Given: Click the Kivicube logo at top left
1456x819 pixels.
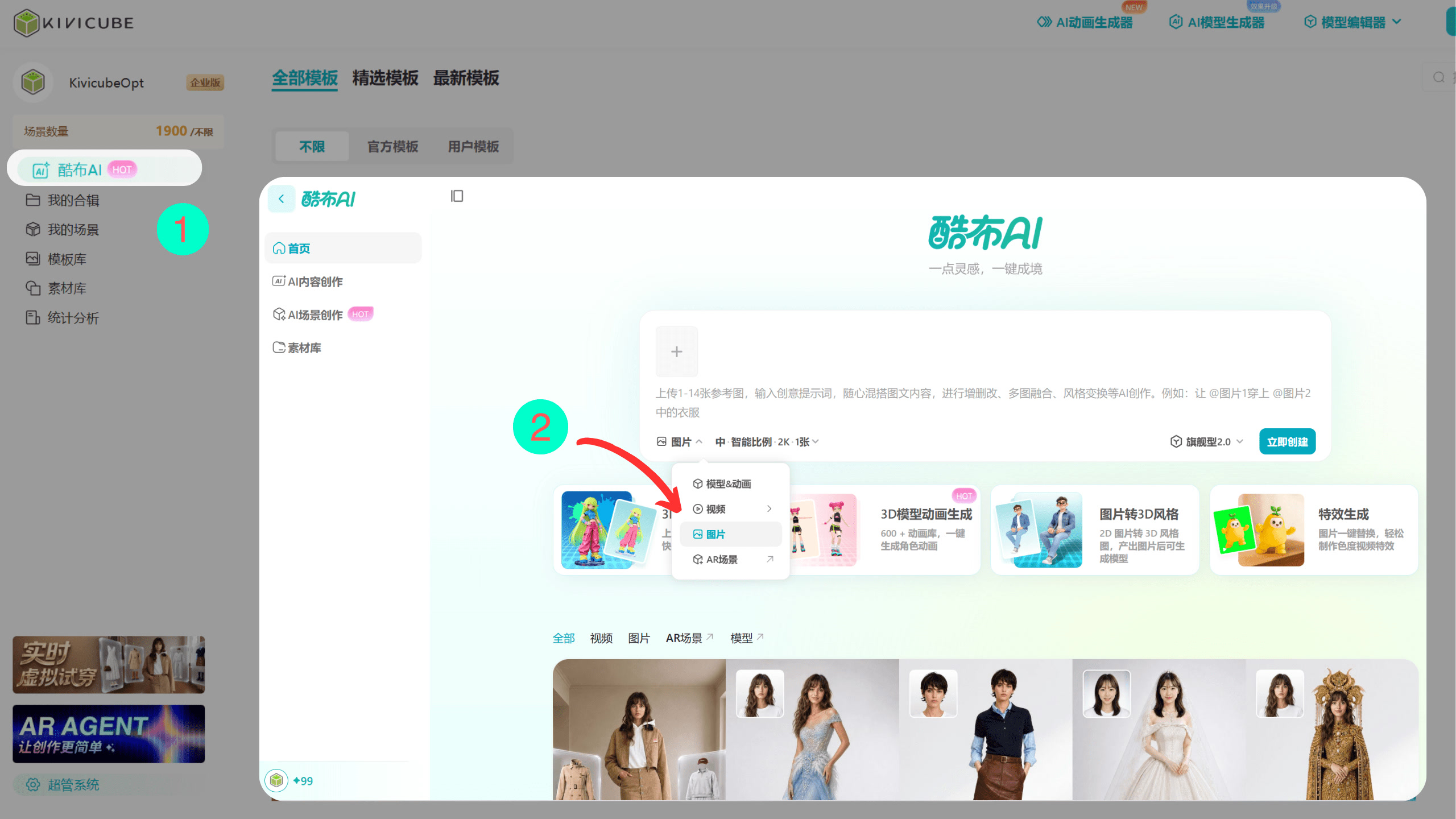Looking at the screenshot, I should [x=74, y=23].
